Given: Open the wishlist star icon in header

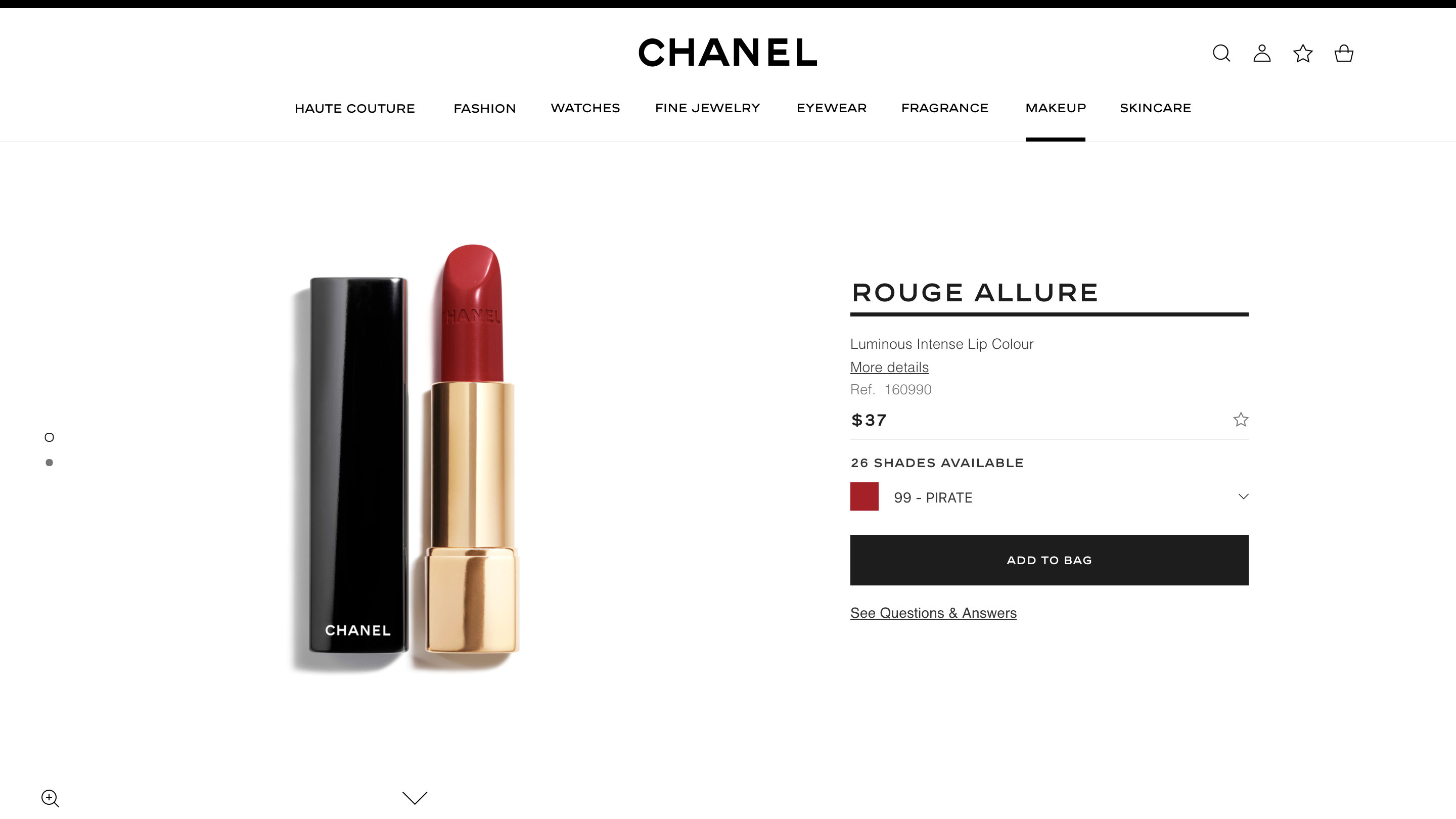Looking at the screenshot, I should 1303,53.
